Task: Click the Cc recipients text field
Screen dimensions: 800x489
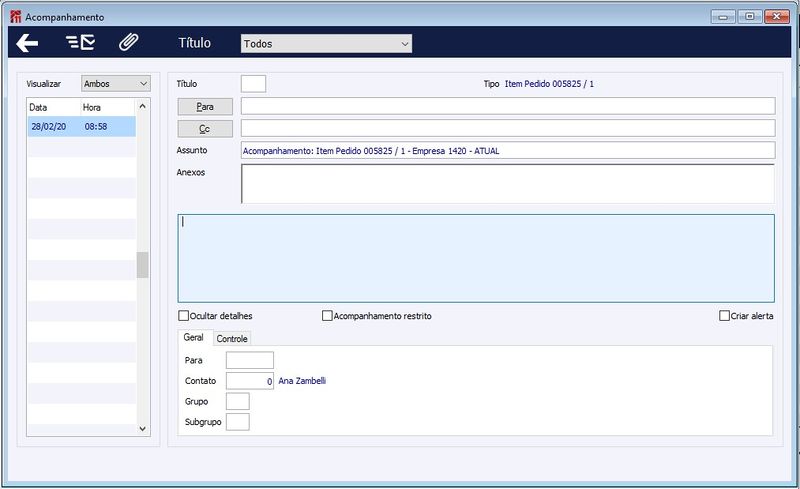Action: pos(508,128)
